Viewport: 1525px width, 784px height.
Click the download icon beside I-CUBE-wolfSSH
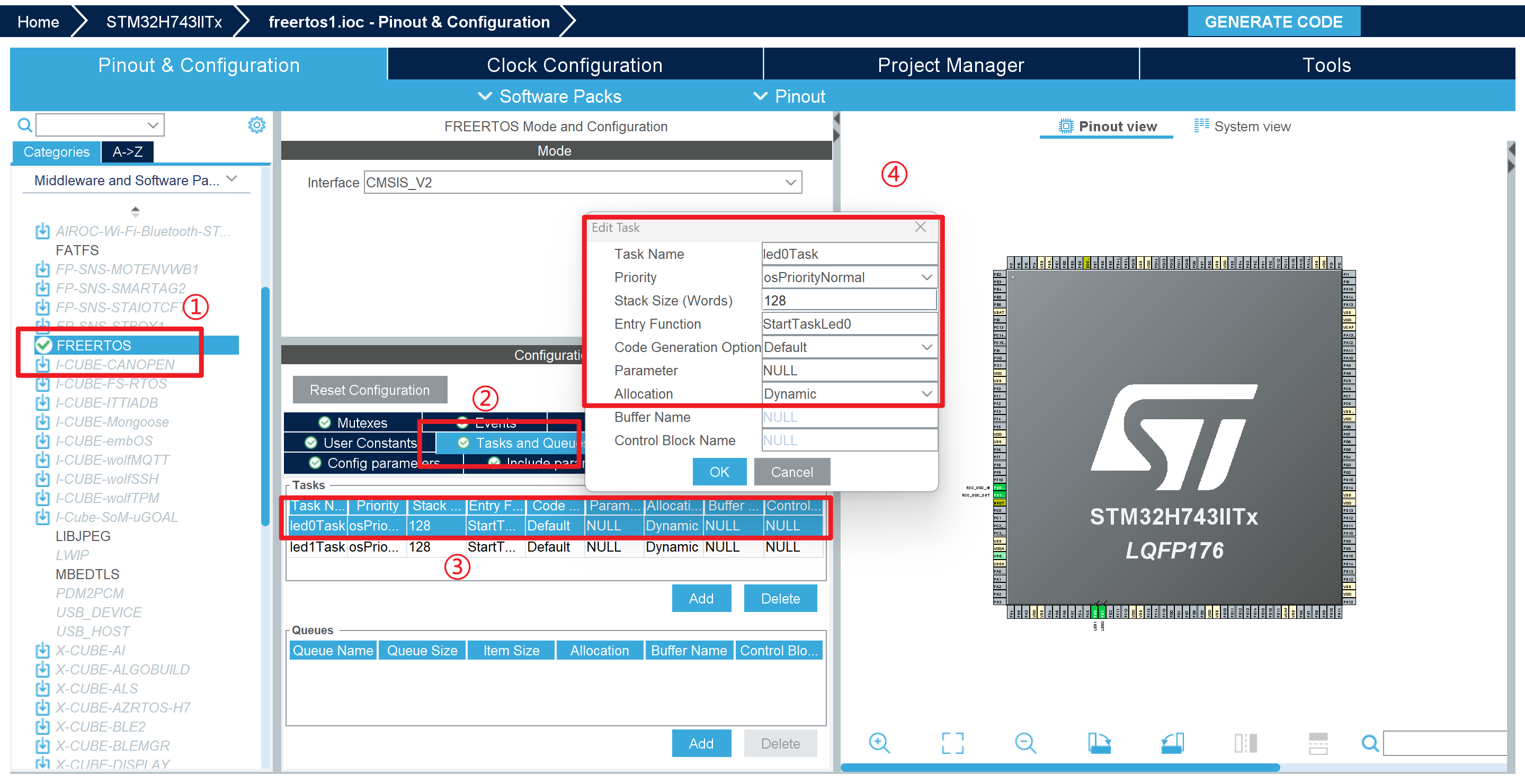click(42, 479)
